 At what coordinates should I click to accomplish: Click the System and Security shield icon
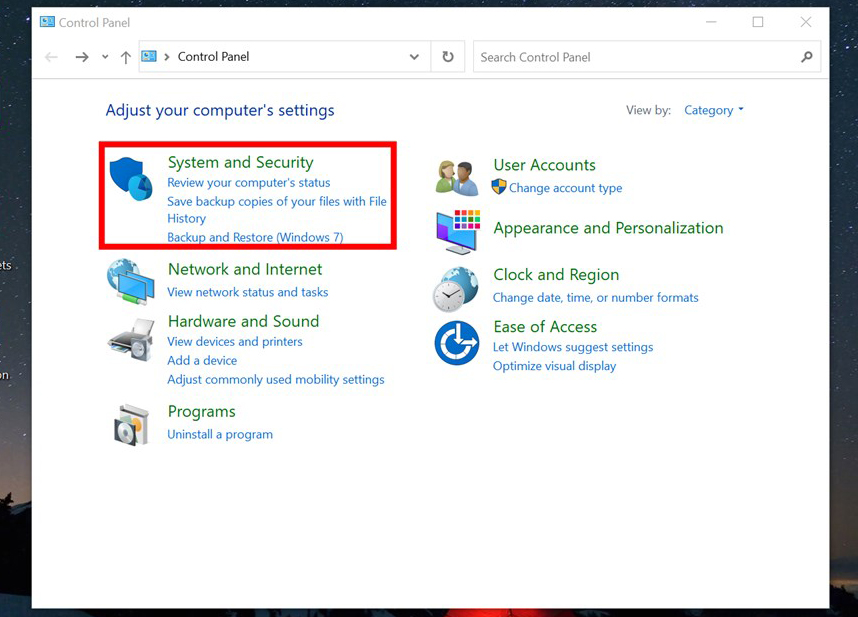[x=131, y=178]
